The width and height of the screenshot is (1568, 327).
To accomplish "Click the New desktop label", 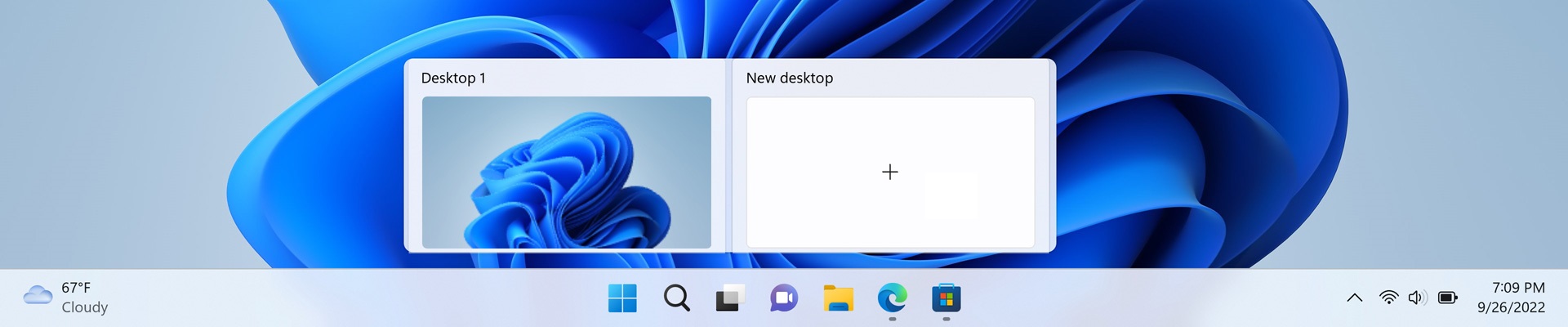I will (x=789, y=78).
